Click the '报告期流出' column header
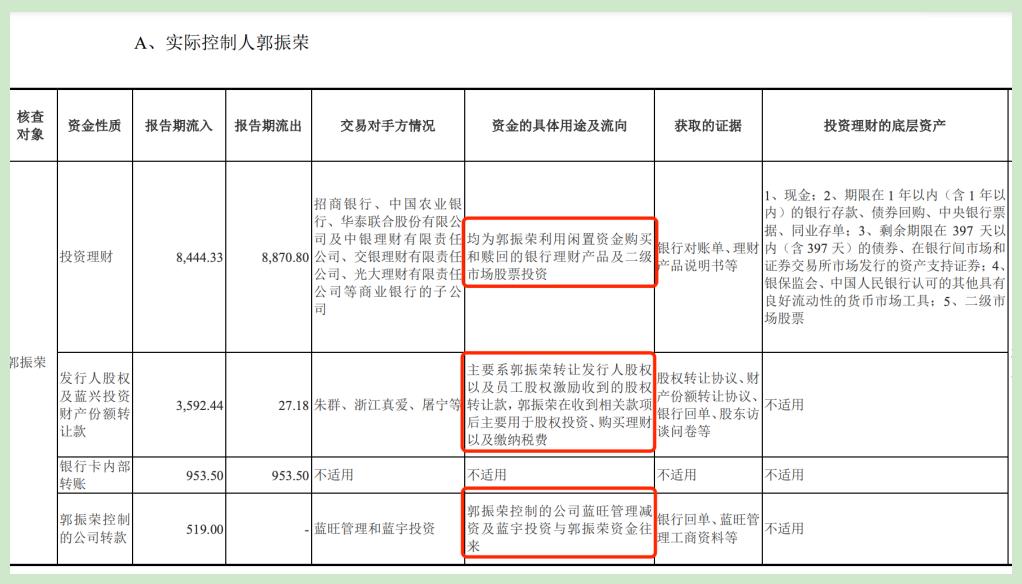Image resolution: width=1022 pixels, height=584 pixels. 268,126
